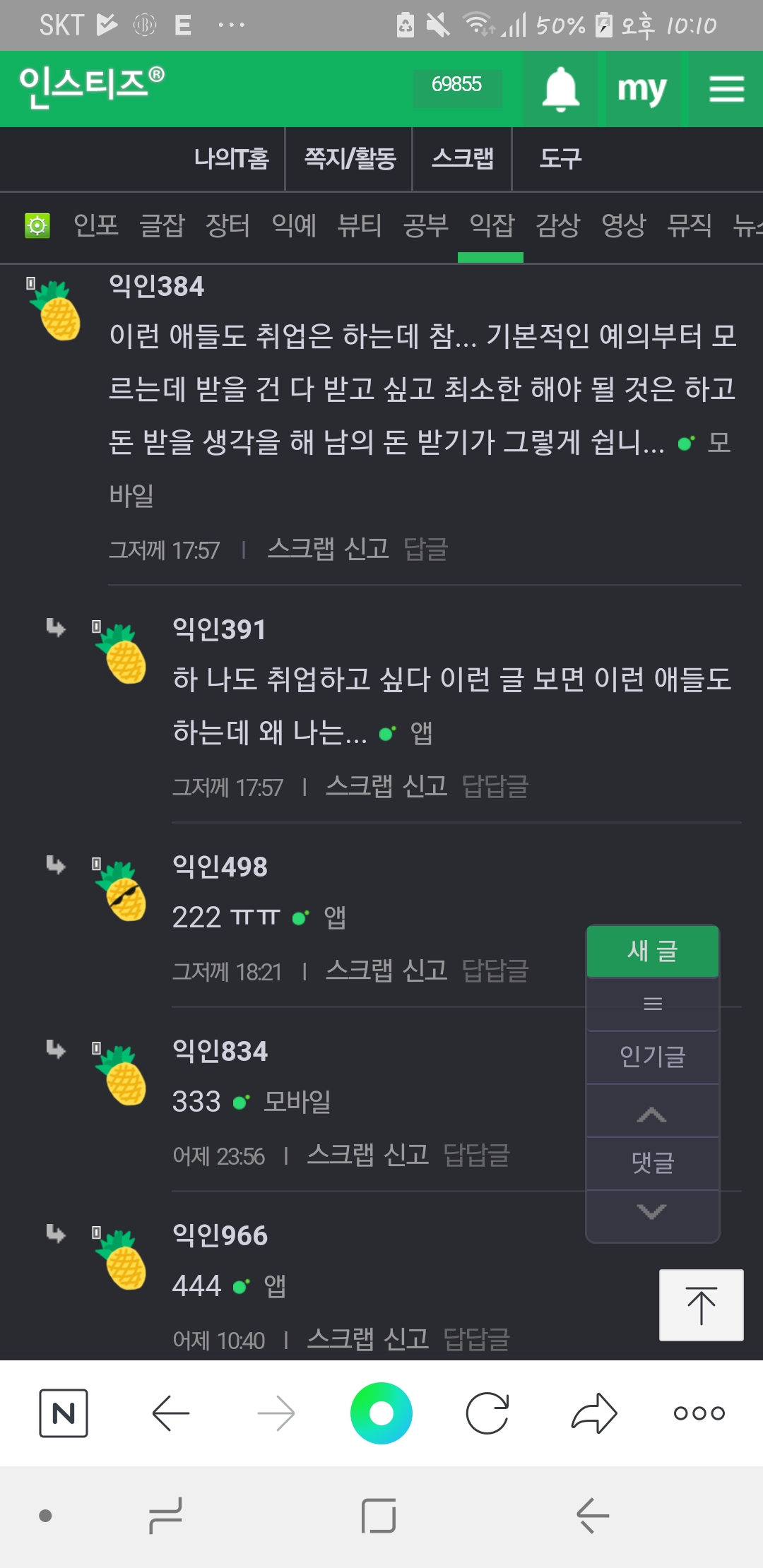Open the three-circle more options icon
763x1568 pixels.
pos(699,1413)
